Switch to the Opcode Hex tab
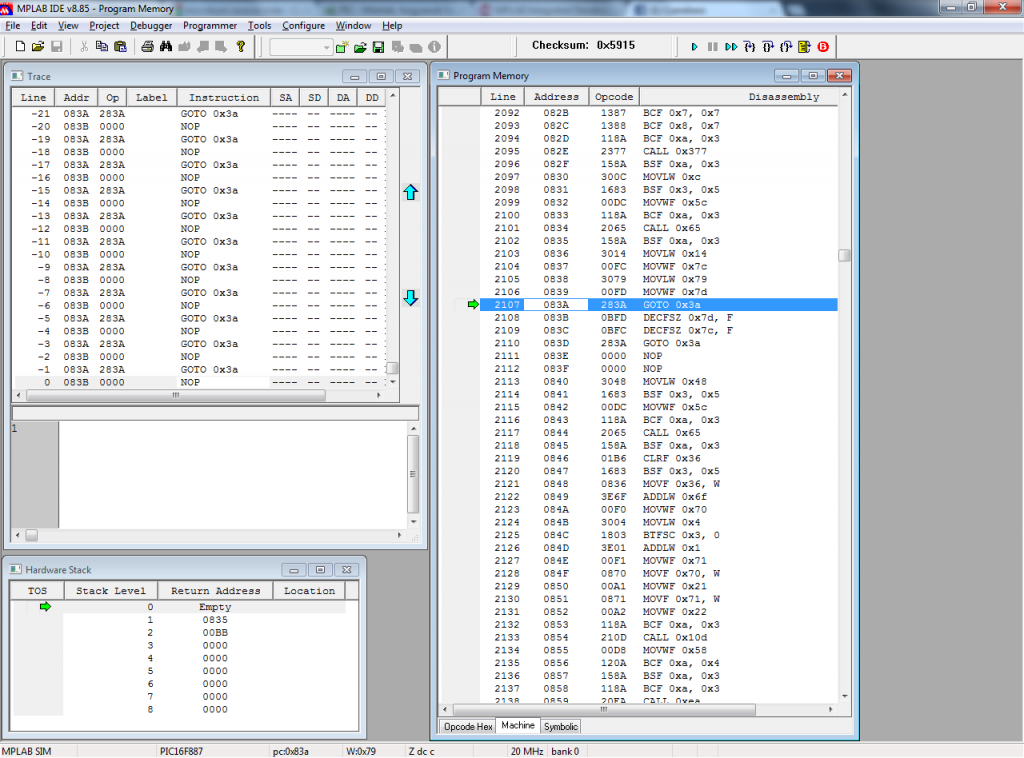Image resolution: width=1024 pixels, height=758 pixels. [x=468, y=727]
